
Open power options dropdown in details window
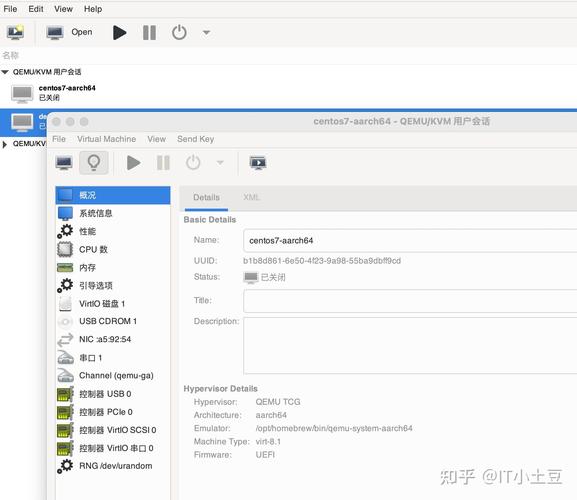tap(220, 163)
